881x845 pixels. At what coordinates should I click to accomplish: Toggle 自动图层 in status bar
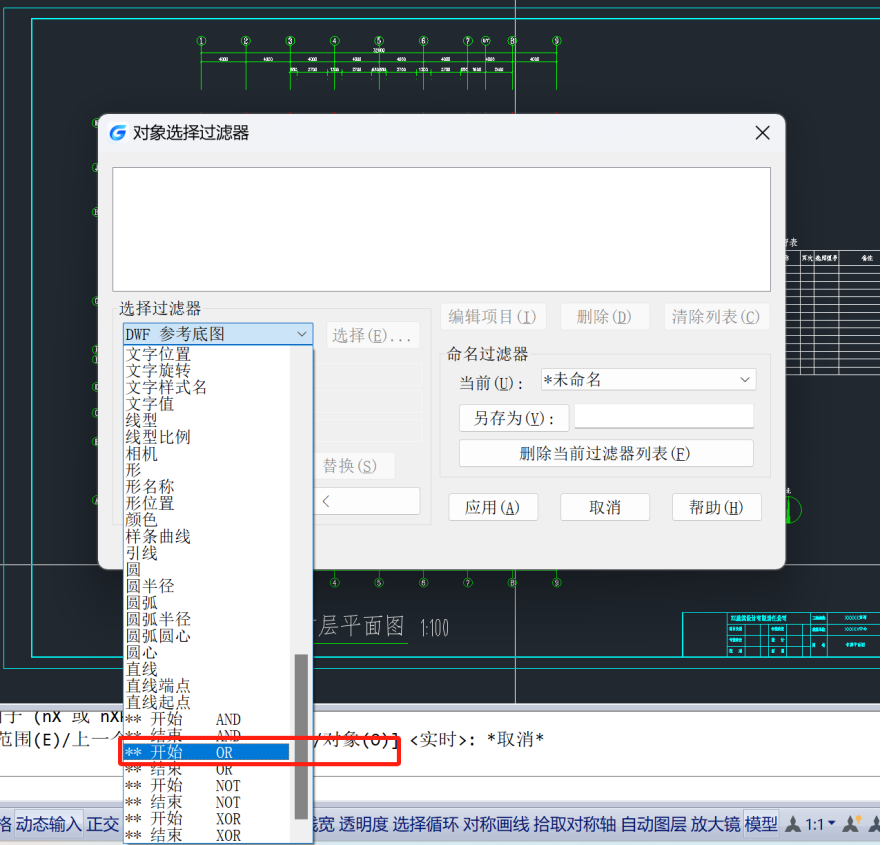point(653,825)
